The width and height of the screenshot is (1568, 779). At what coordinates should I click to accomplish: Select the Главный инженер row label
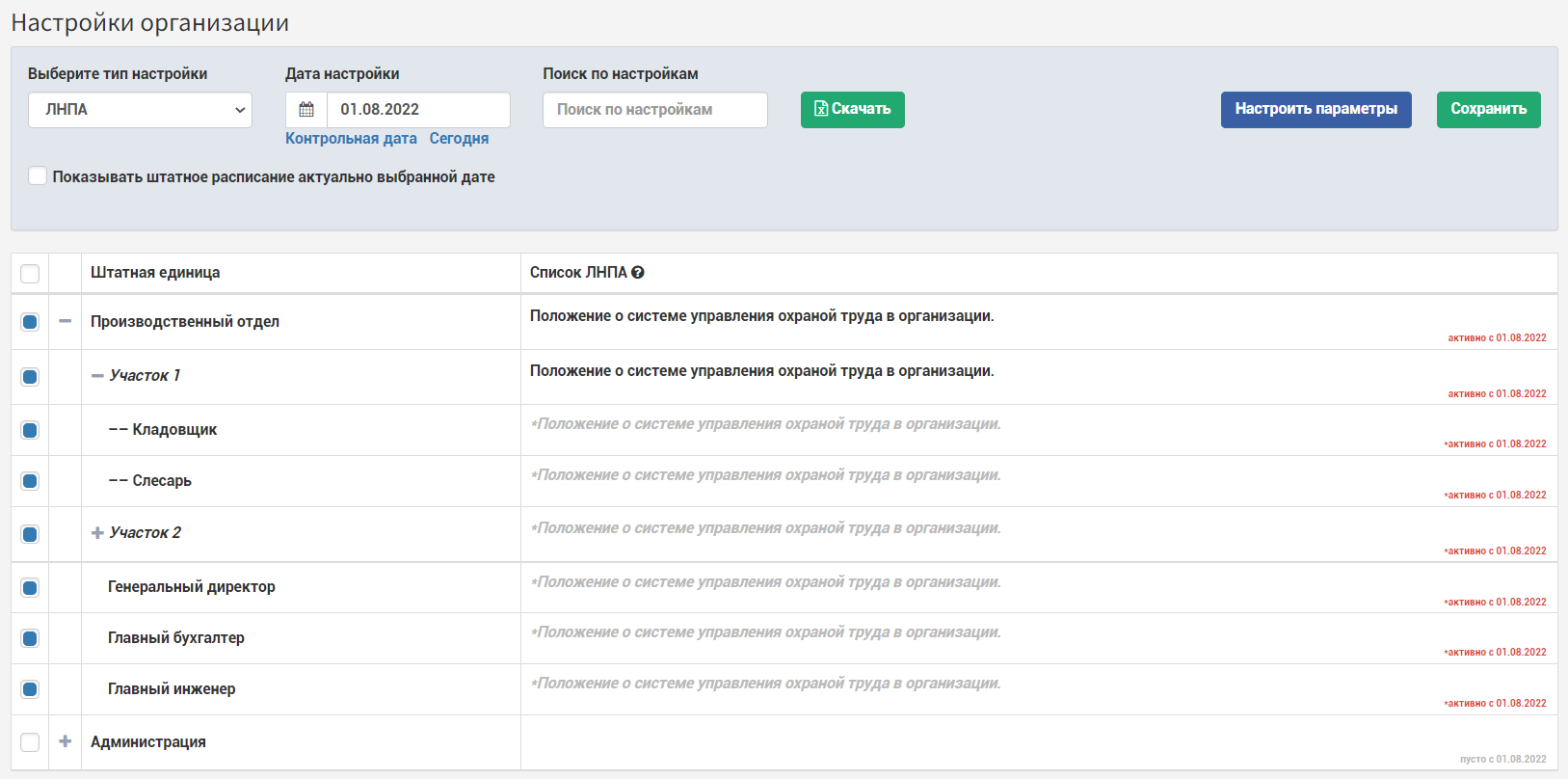click(x=172, y=689)
